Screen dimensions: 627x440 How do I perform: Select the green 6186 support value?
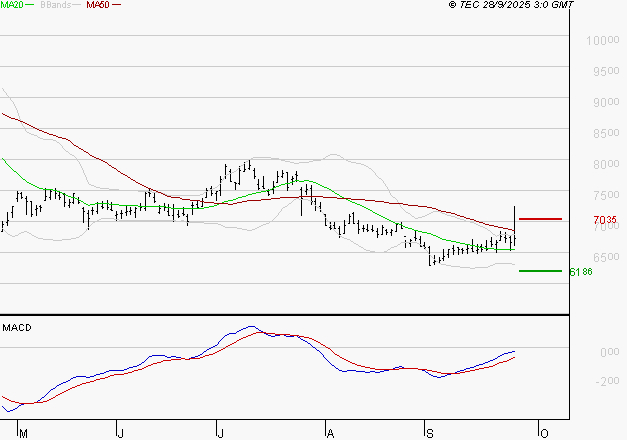tap(581, 271)
